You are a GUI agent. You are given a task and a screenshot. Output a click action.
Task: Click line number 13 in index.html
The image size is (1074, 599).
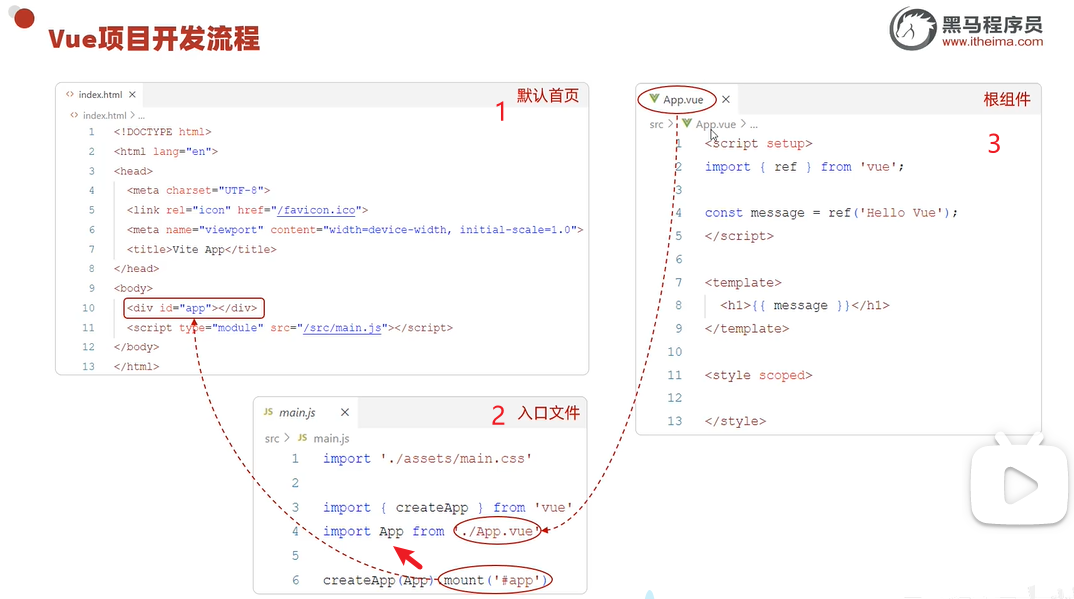88,367
